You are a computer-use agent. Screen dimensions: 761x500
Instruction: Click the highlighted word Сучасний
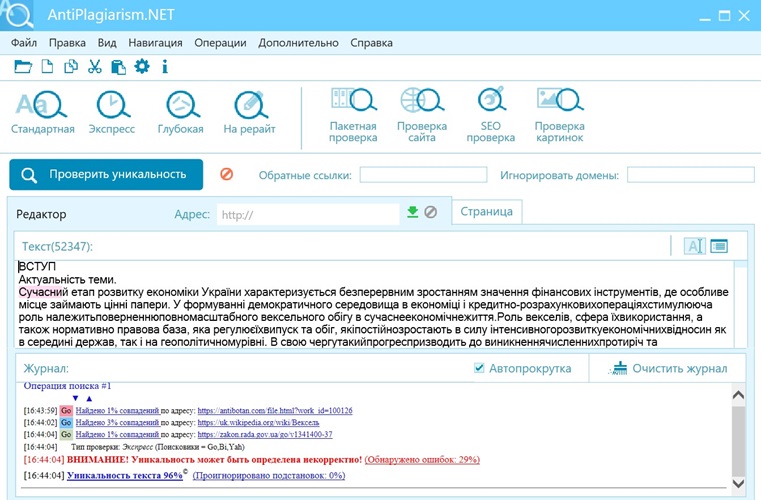[43, 292]
